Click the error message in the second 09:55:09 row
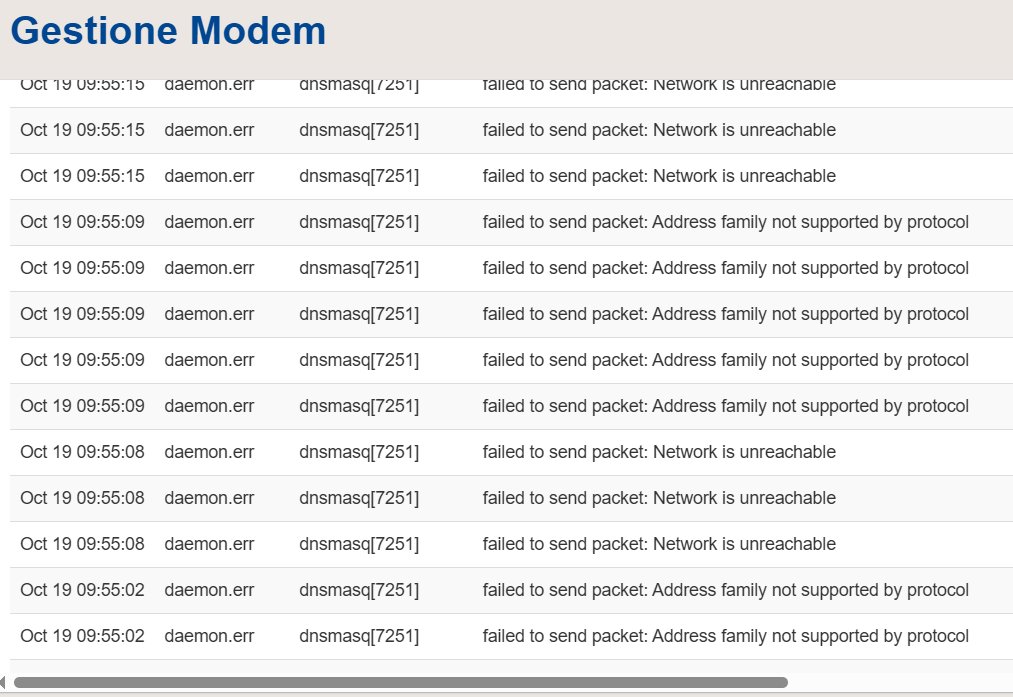The height and width of the screenshot is (697, 1013). [x=725, y=268]
